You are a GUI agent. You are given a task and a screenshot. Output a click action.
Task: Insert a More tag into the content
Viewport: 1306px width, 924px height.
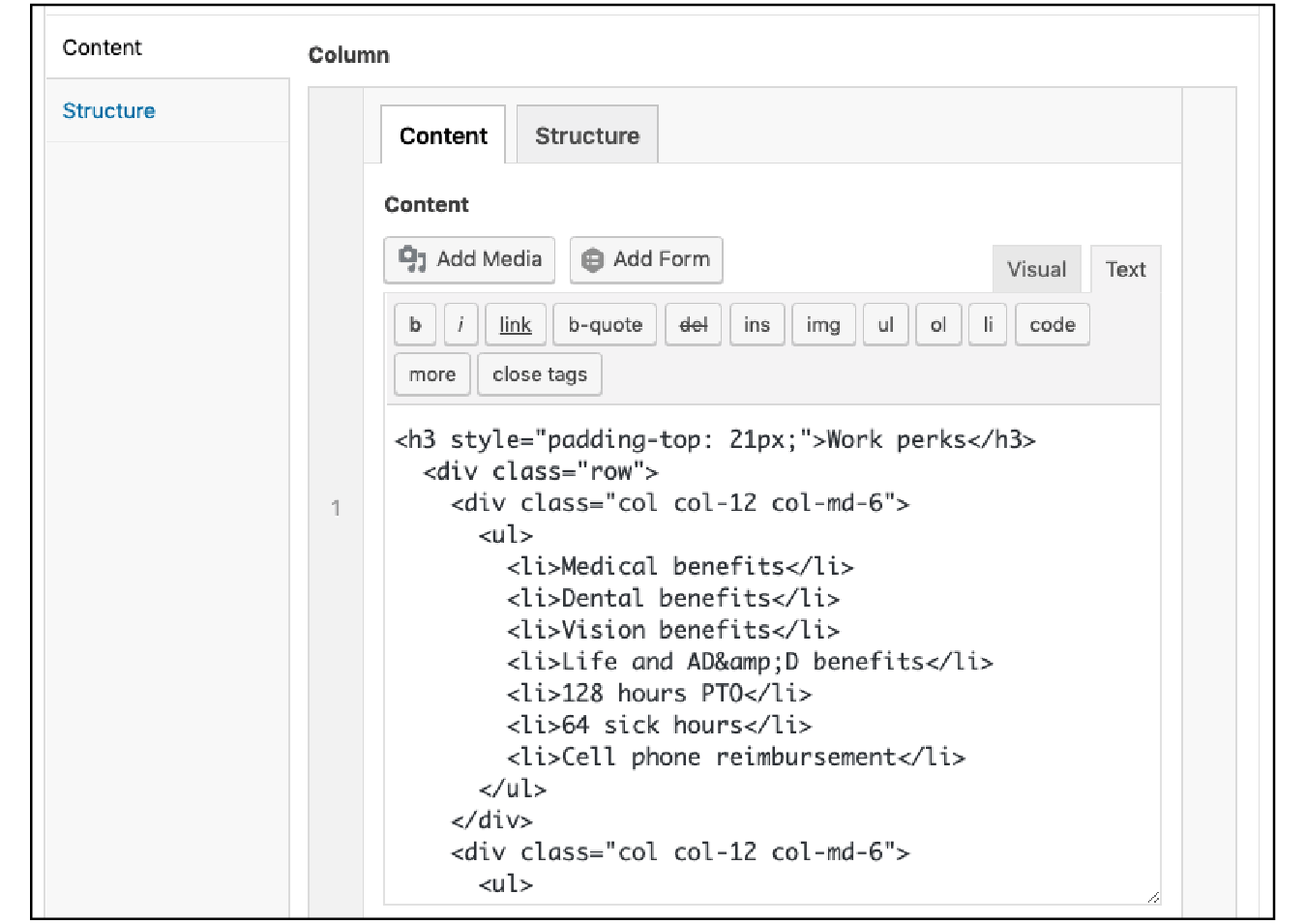click(x=430, y=373)
